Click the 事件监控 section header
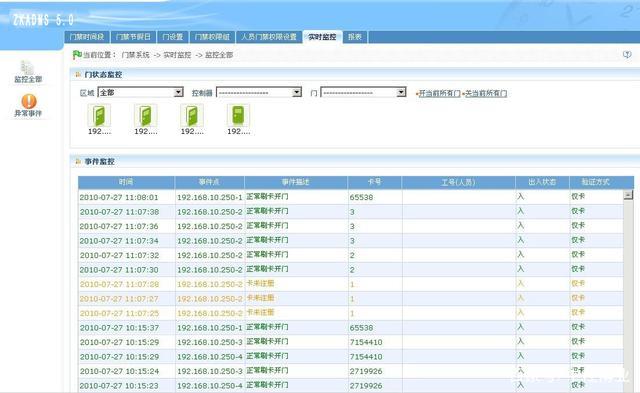The height and width of the screenshot is (393, 640). 99,162
